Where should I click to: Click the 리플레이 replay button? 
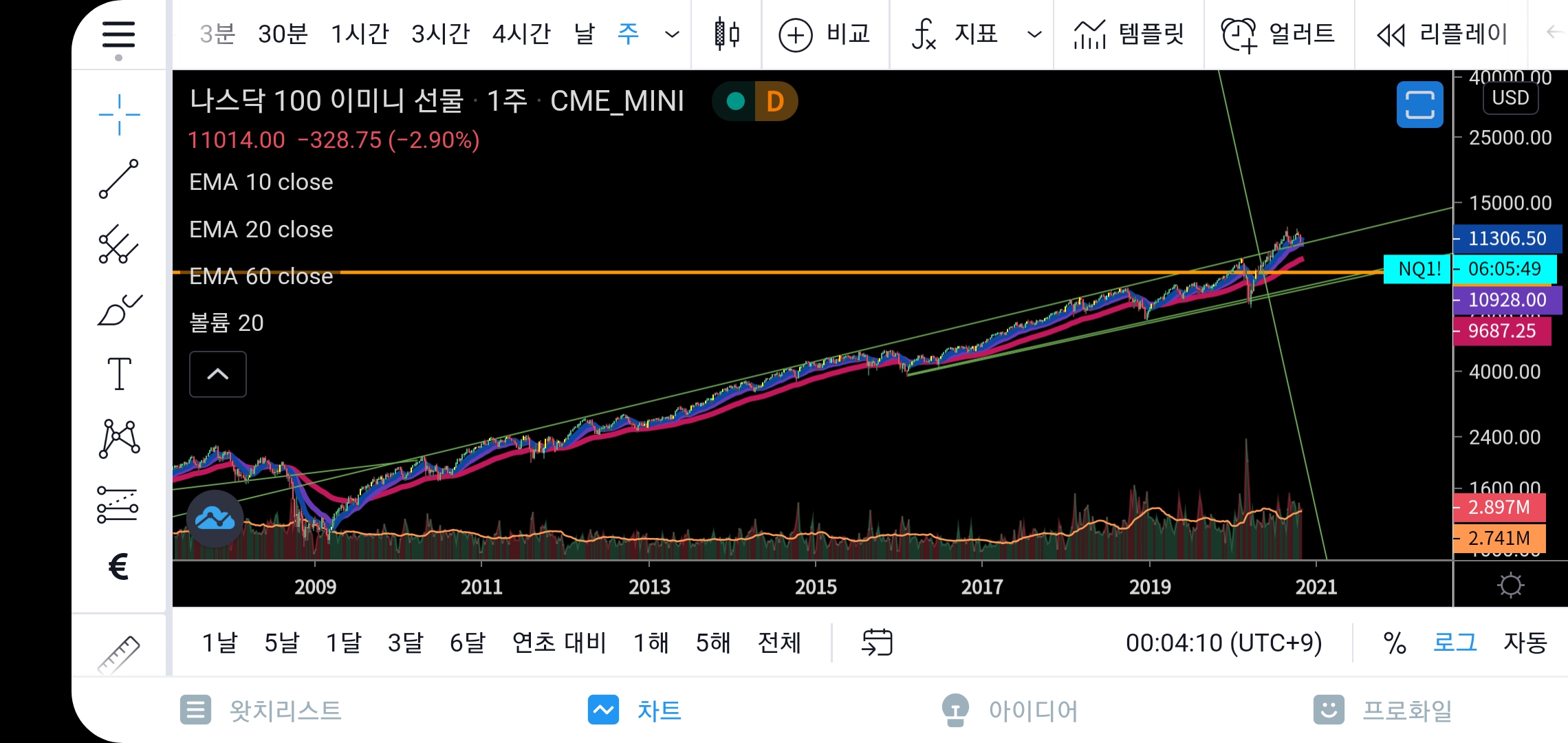coord(1442,34)
